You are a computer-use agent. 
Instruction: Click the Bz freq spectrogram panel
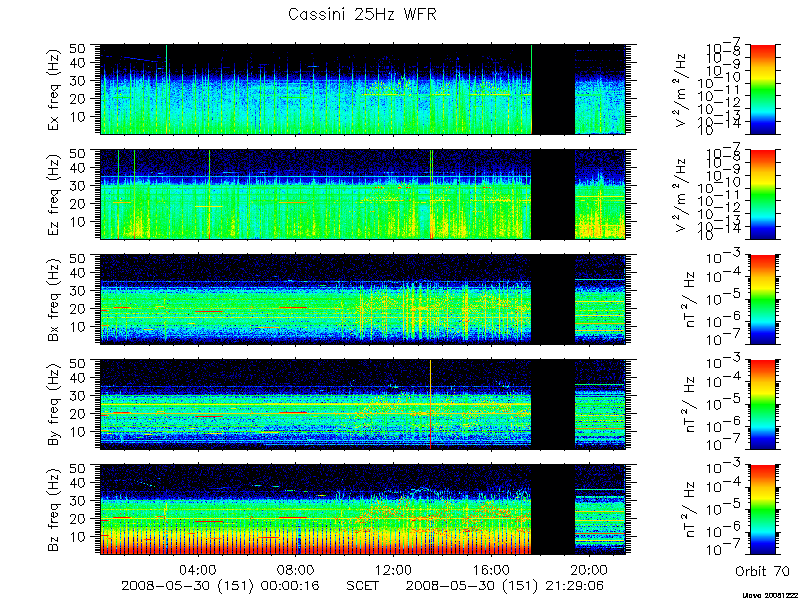coord(363,510)
